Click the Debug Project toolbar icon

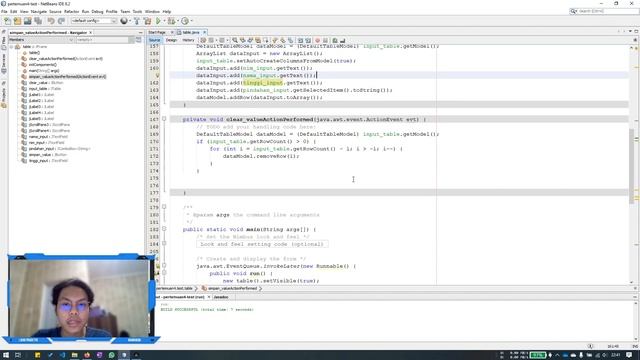point(171,21)
